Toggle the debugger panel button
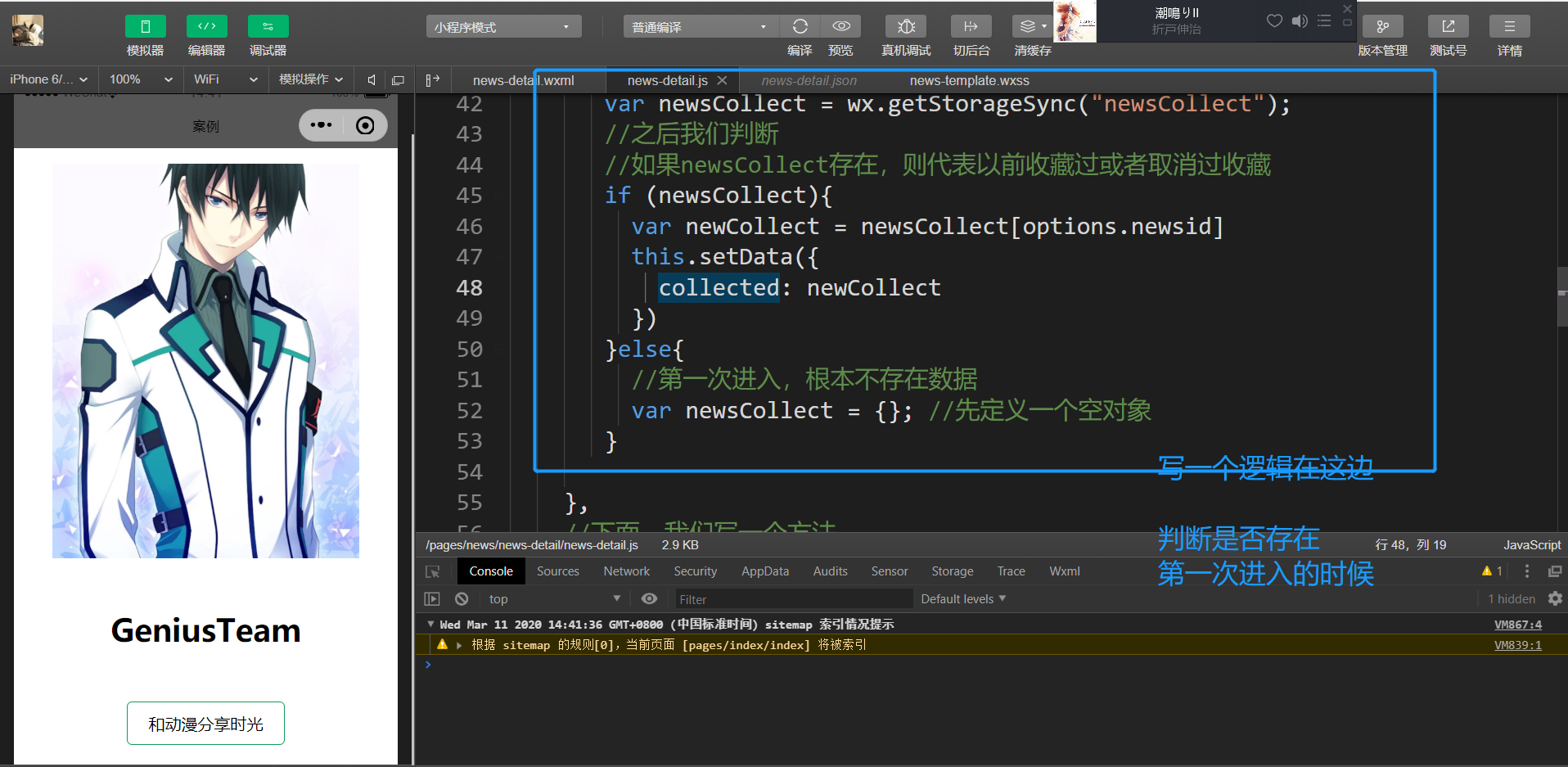 tap(268, 27)
